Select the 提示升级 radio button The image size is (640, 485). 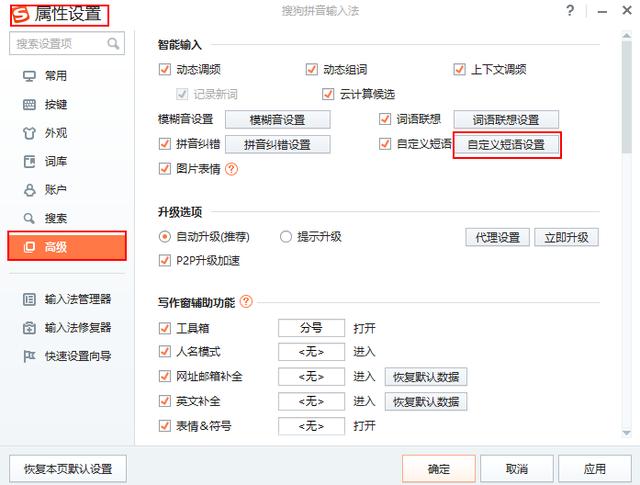(x=286, y=237)
